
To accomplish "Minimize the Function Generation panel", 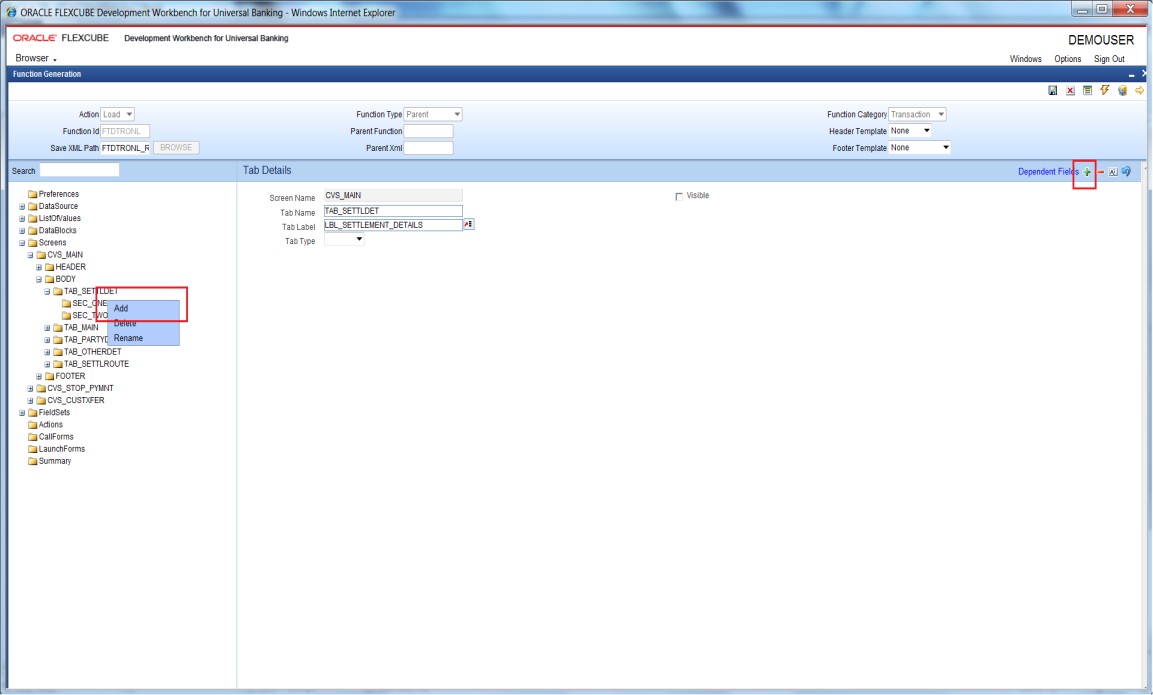I will click(1131, 74).
